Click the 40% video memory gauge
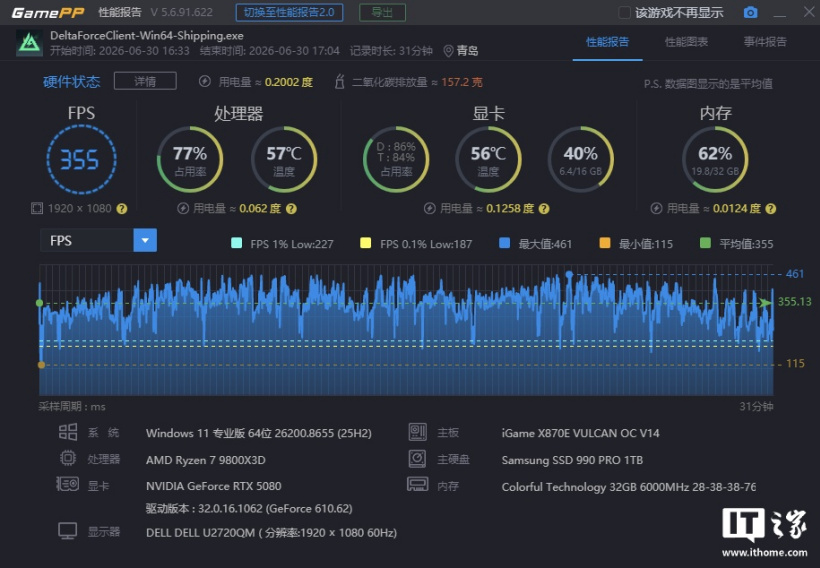The image size is (820, 568). click(x=580, y=160)
